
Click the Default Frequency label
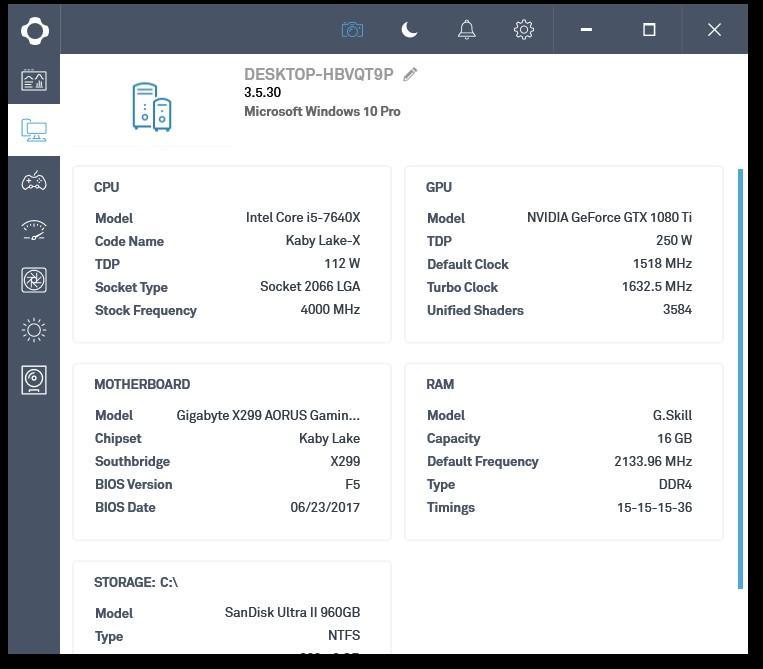483,462
